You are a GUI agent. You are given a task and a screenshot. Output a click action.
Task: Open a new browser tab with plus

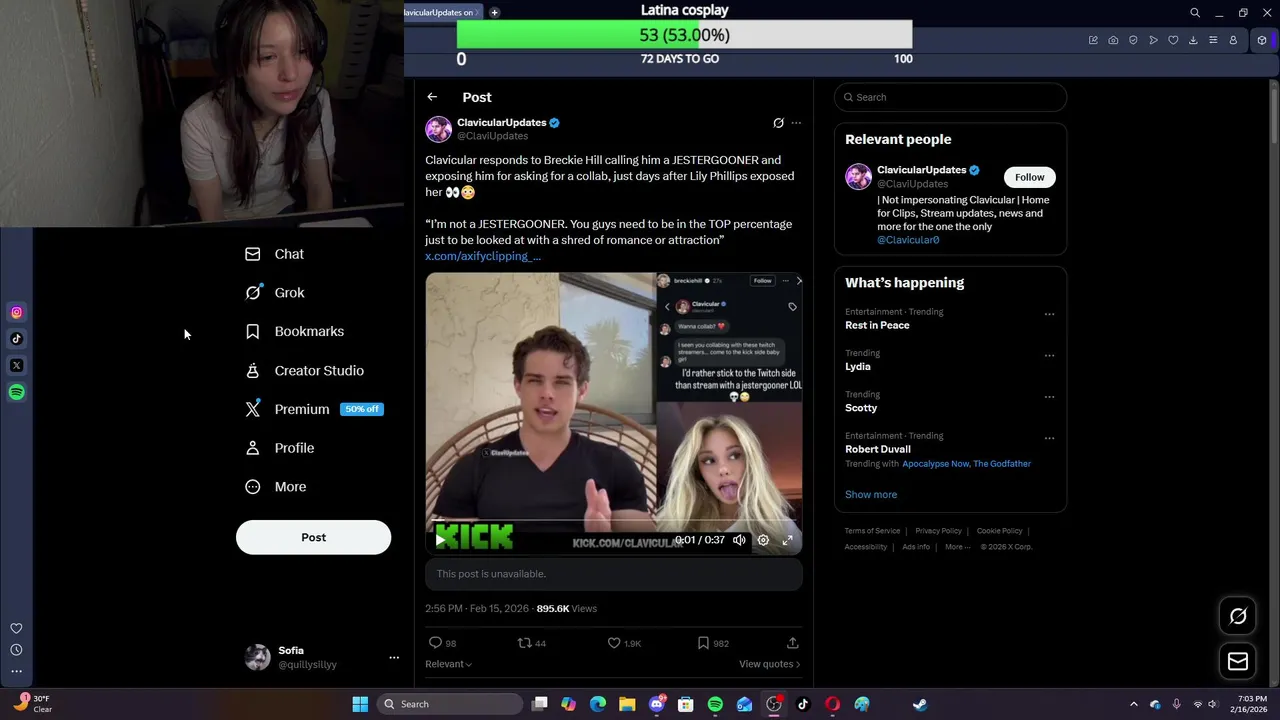494,12
